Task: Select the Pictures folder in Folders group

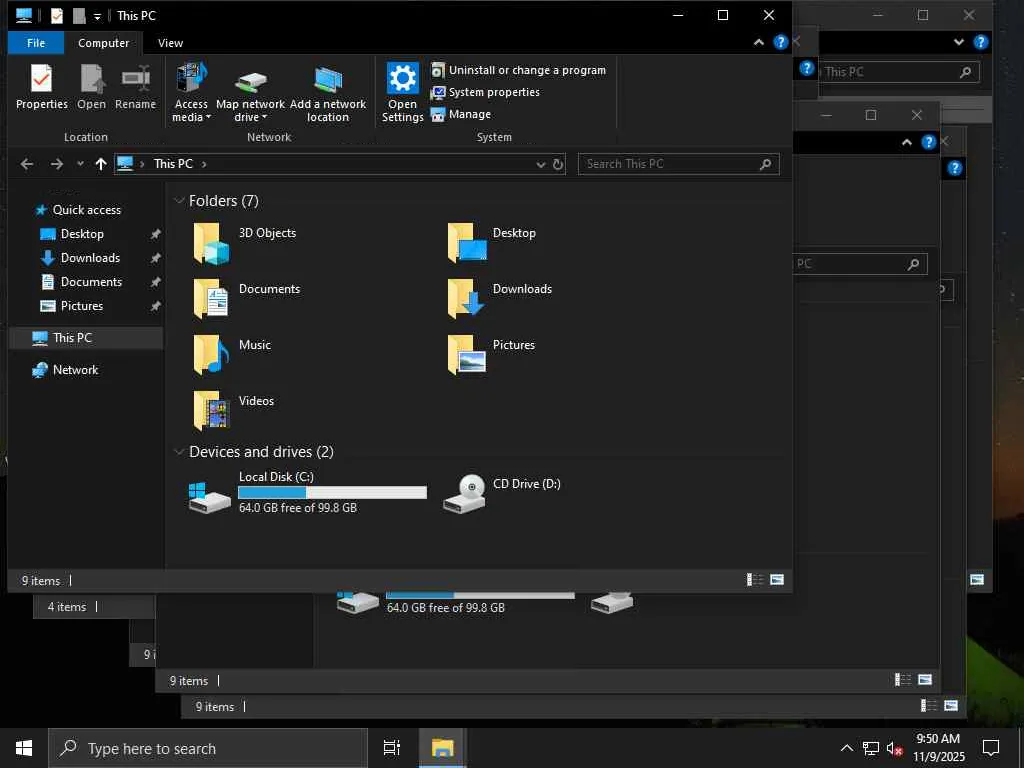Action: tap(491, 355)
